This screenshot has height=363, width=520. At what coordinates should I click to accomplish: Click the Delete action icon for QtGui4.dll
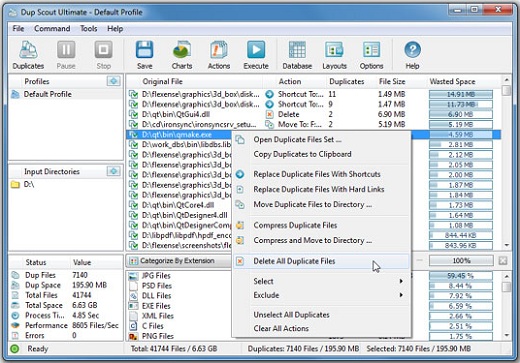click(269, 114)
